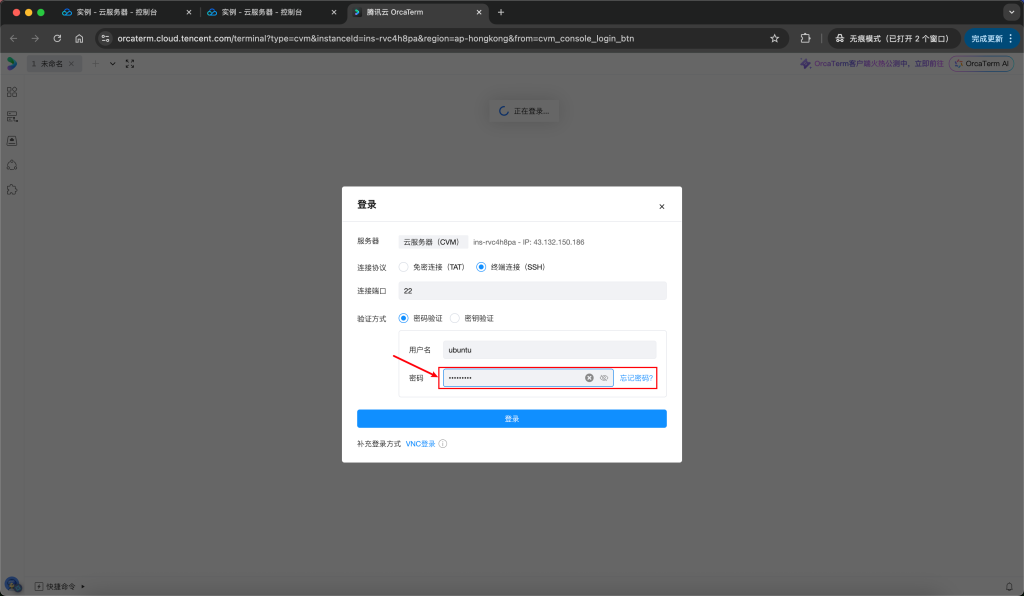Open the new terminal dropdown chevron
This screenshot has height=596, width=1024.
(x=111, y=62)
